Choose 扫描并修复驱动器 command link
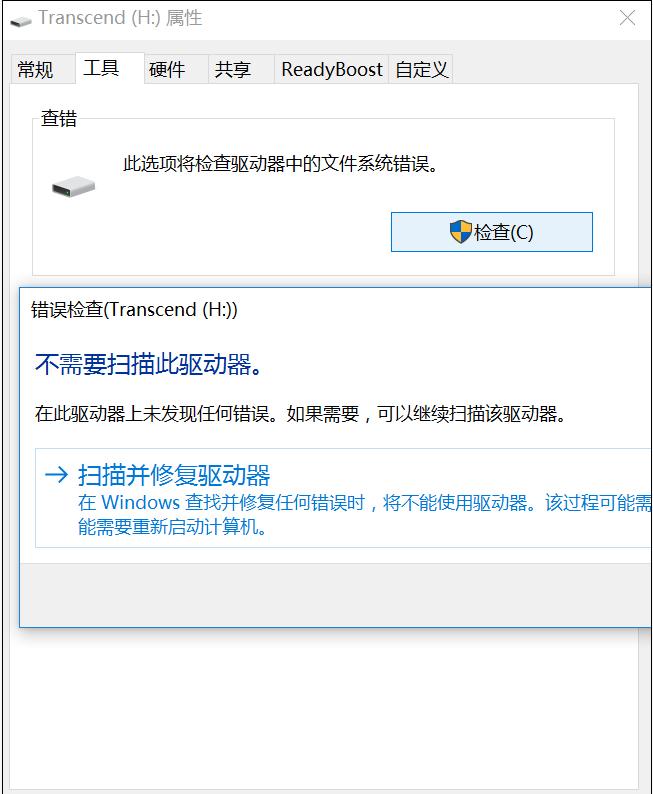The image size is (653, 794). tap(343, 498)
